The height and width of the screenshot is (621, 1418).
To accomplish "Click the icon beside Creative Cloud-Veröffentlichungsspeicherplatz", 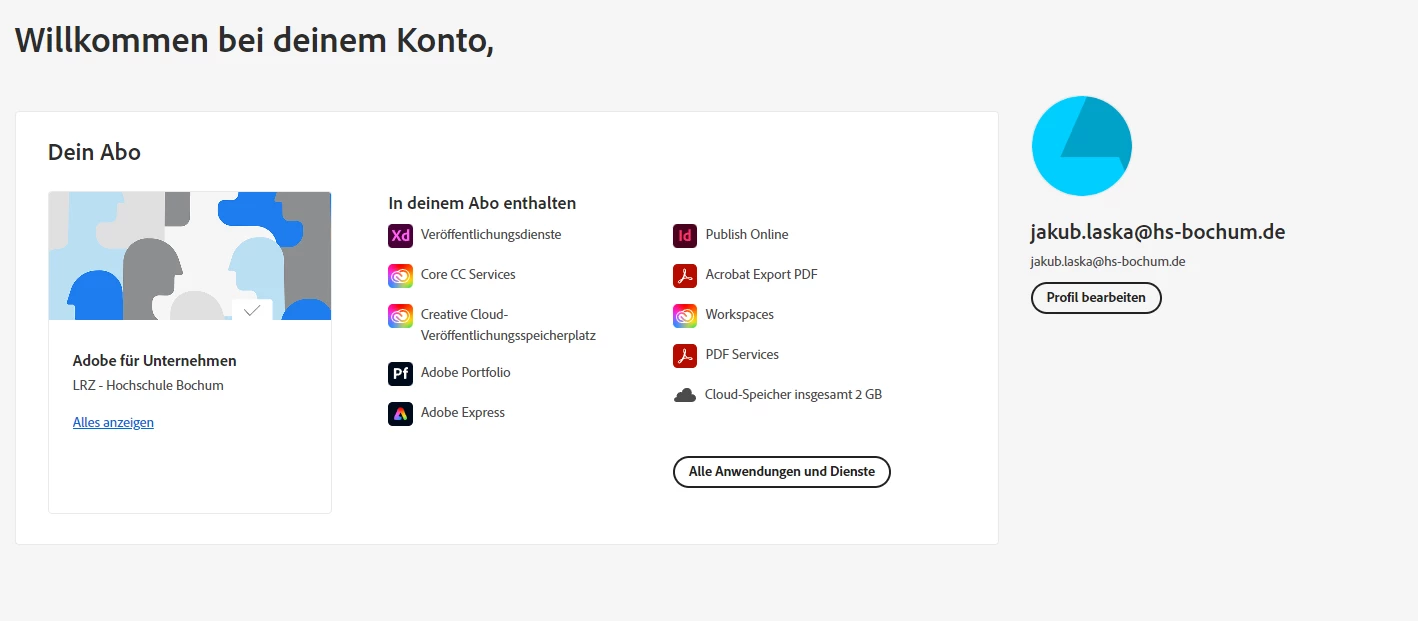I will click(x=400, y=316).
